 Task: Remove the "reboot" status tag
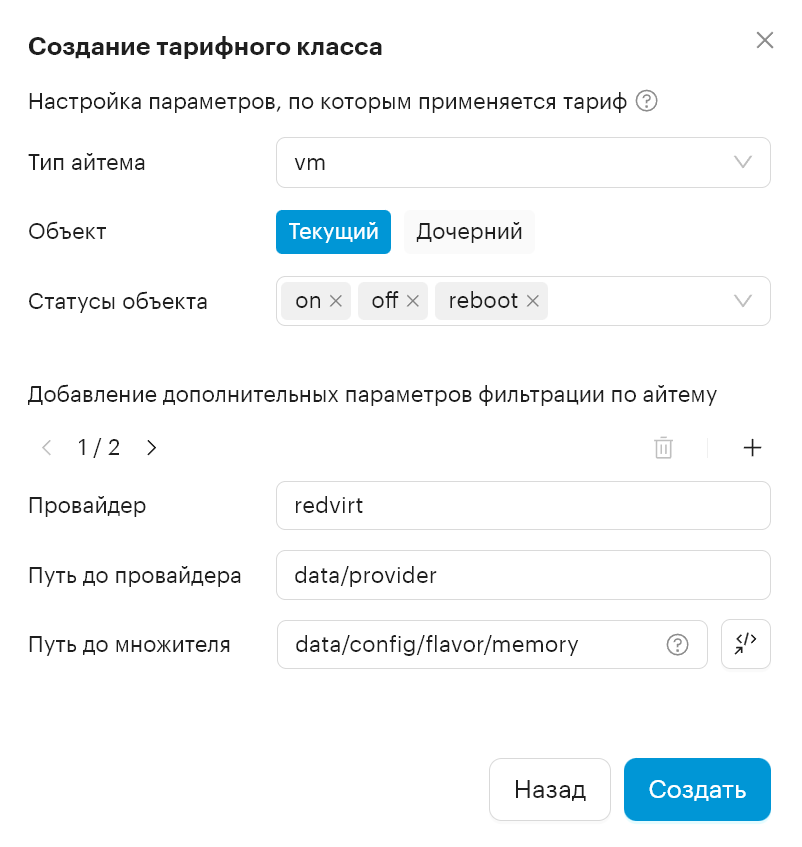pos(533,301)
